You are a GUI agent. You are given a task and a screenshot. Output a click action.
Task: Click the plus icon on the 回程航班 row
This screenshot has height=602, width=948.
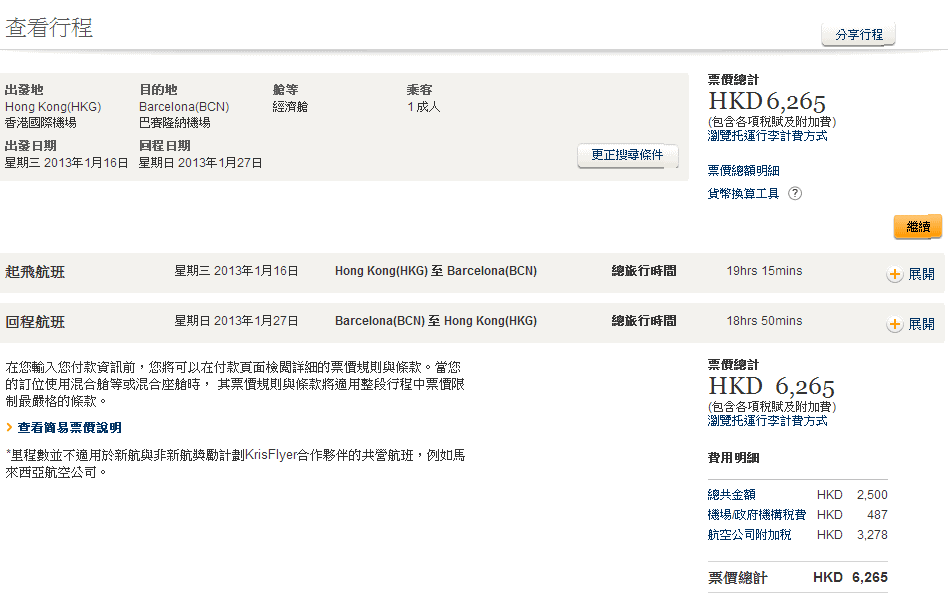click(894, 324)
